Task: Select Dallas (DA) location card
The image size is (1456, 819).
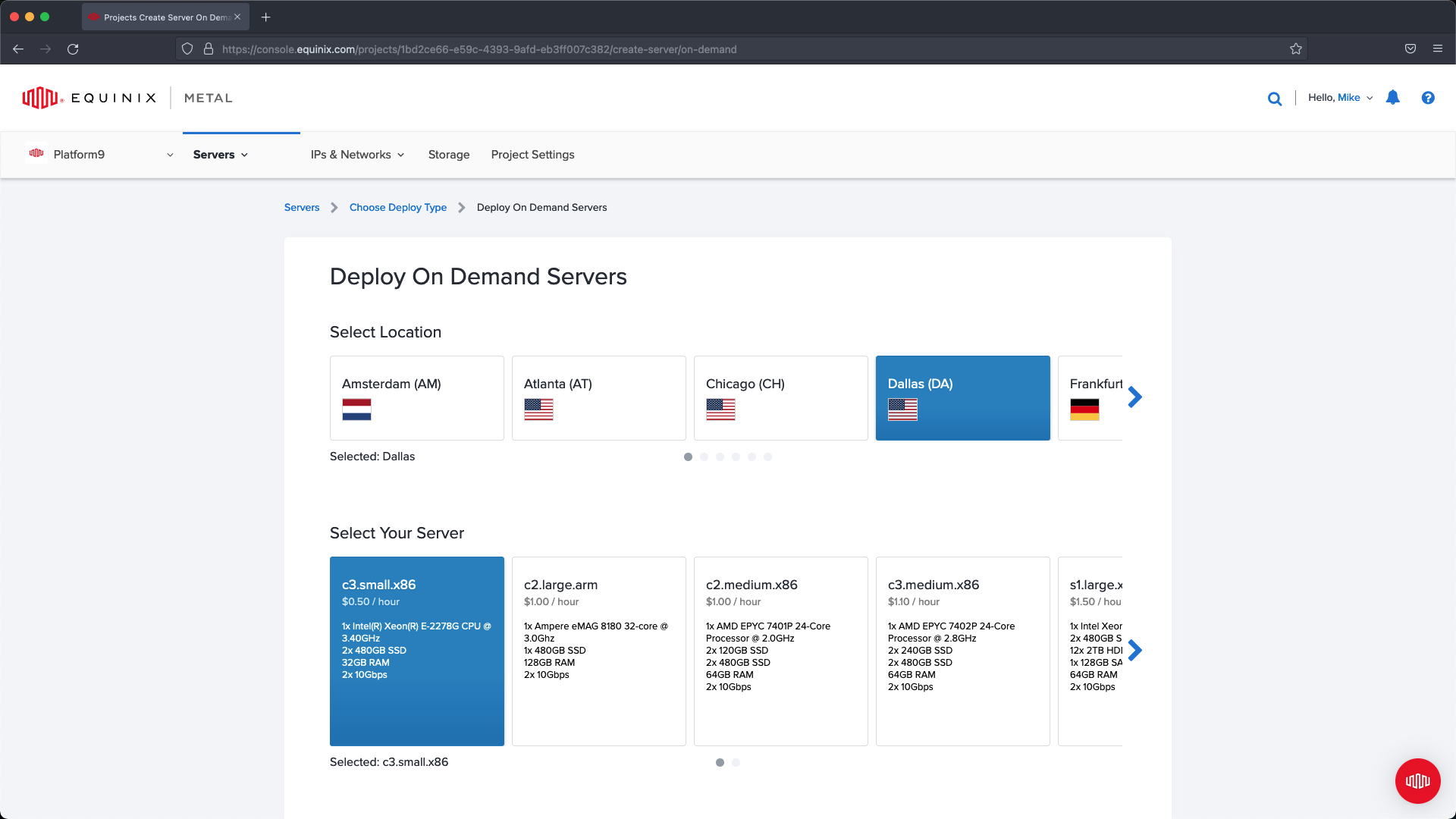Action: pyautogui.click(x=963, y=398)
